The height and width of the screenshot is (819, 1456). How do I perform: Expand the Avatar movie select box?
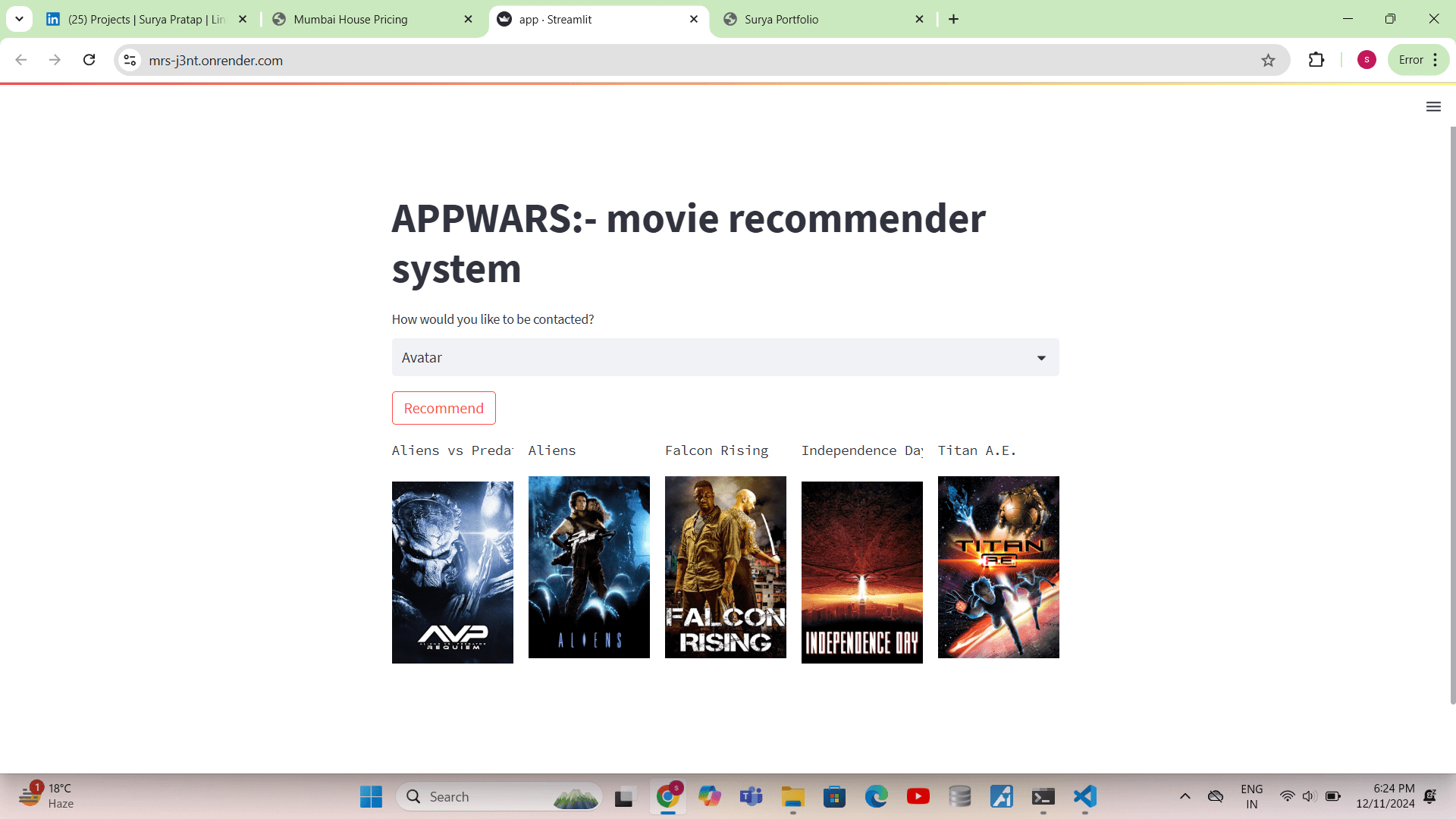[725, 357]
